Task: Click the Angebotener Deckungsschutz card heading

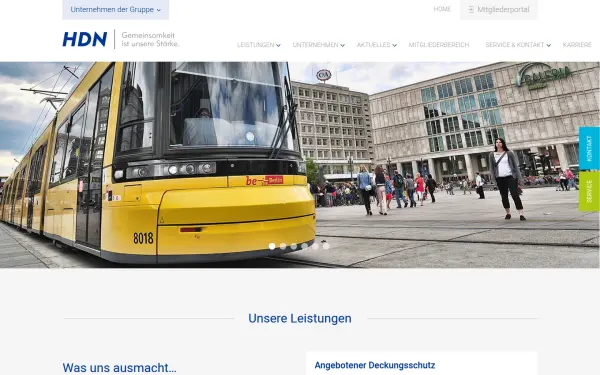Action: pyautogui.click(x=375, y=365)
